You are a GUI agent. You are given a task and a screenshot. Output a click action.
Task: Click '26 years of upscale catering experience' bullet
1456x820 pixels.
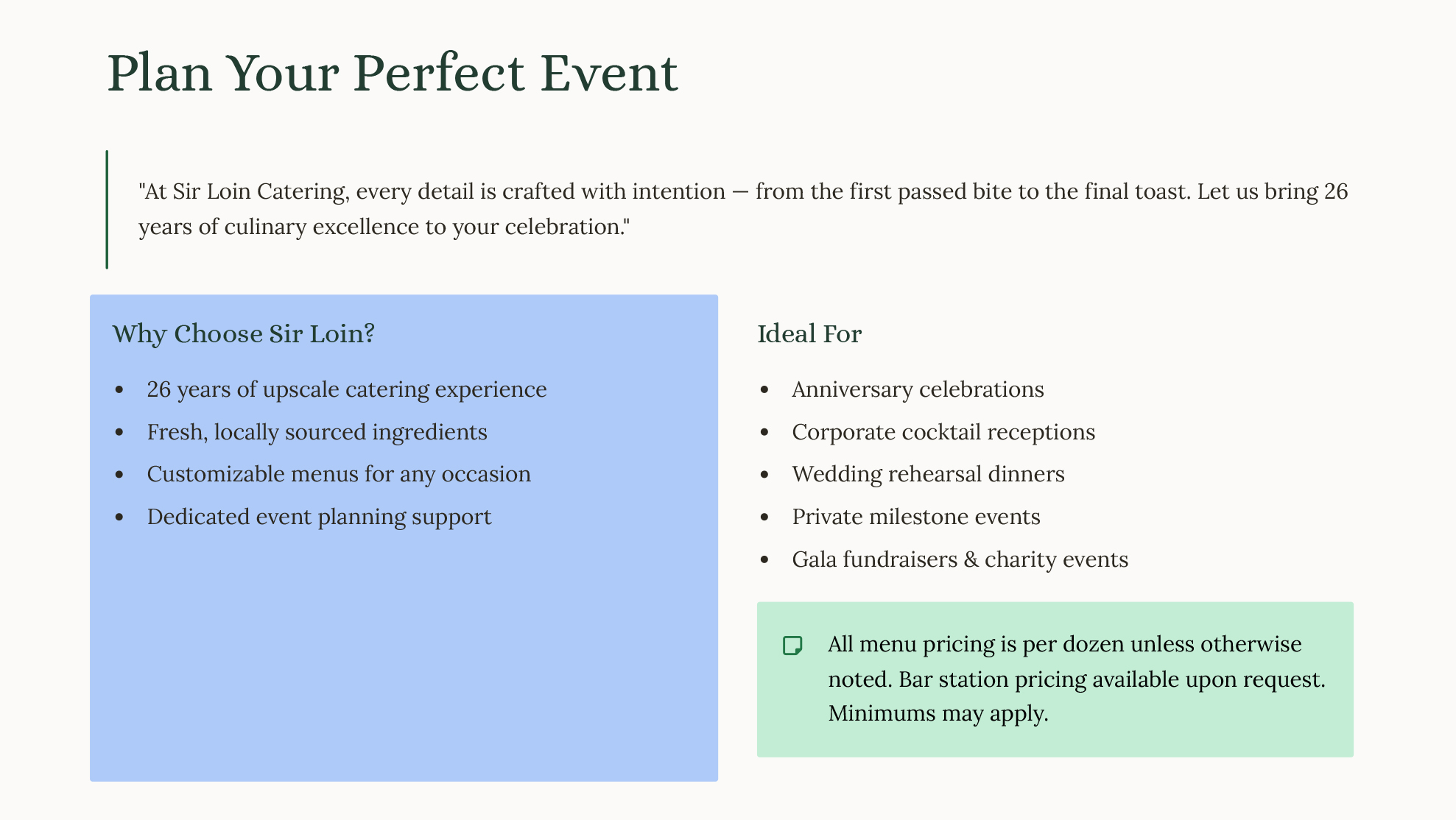pyautogui.click(x=347, y=389)
